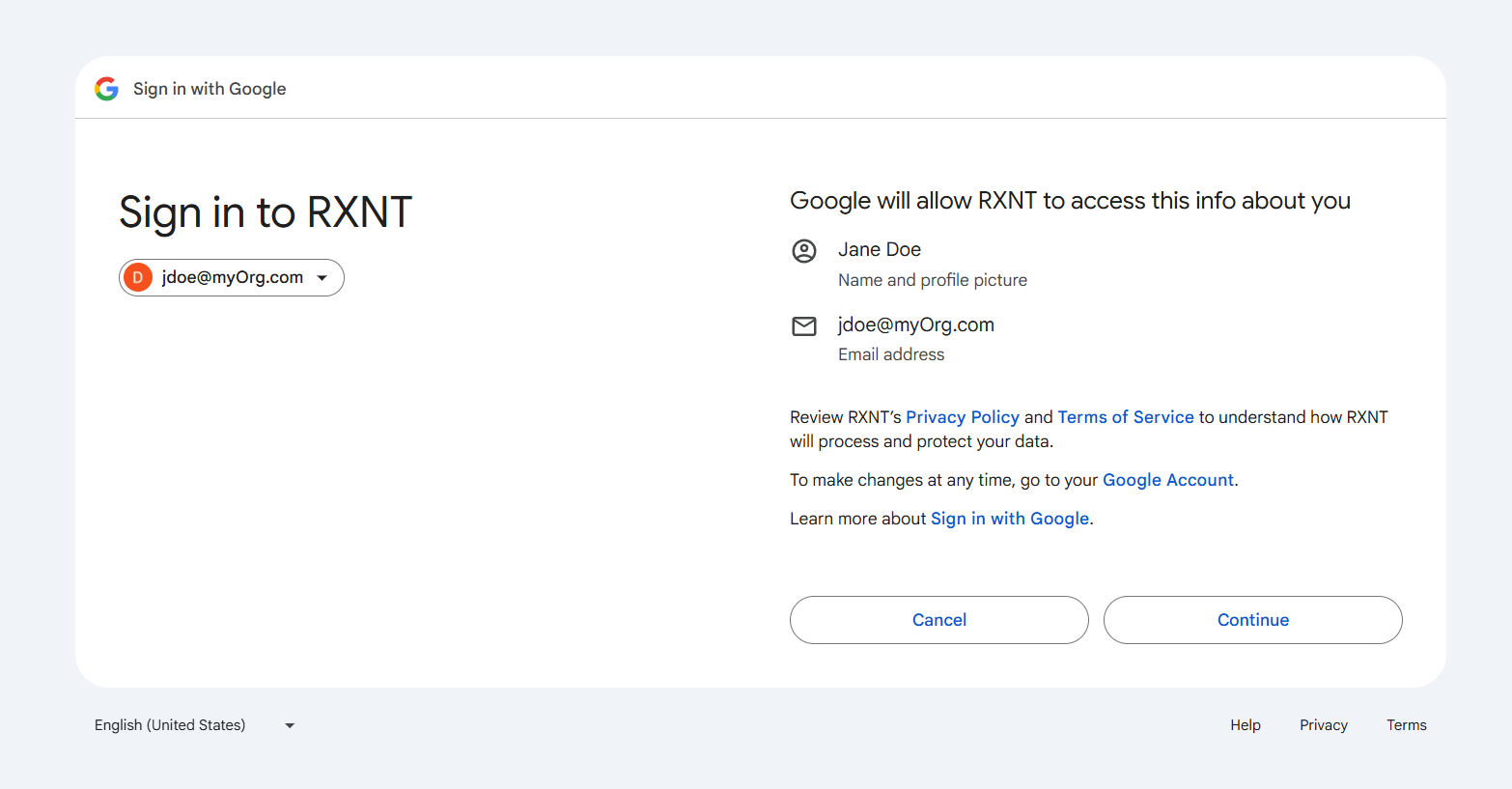Open RXNT's Terms of Service link

point(1125,417)
